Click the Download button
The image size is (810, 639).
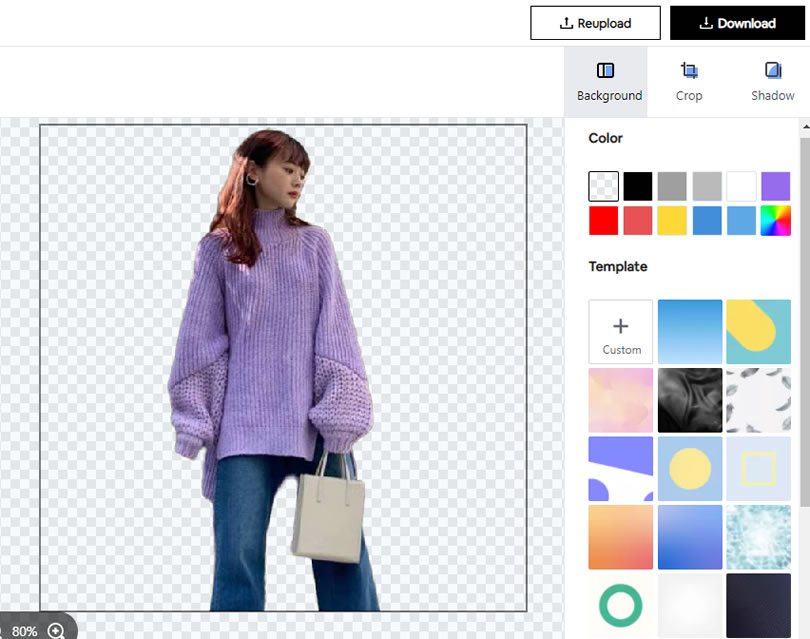tap(737, 23)
